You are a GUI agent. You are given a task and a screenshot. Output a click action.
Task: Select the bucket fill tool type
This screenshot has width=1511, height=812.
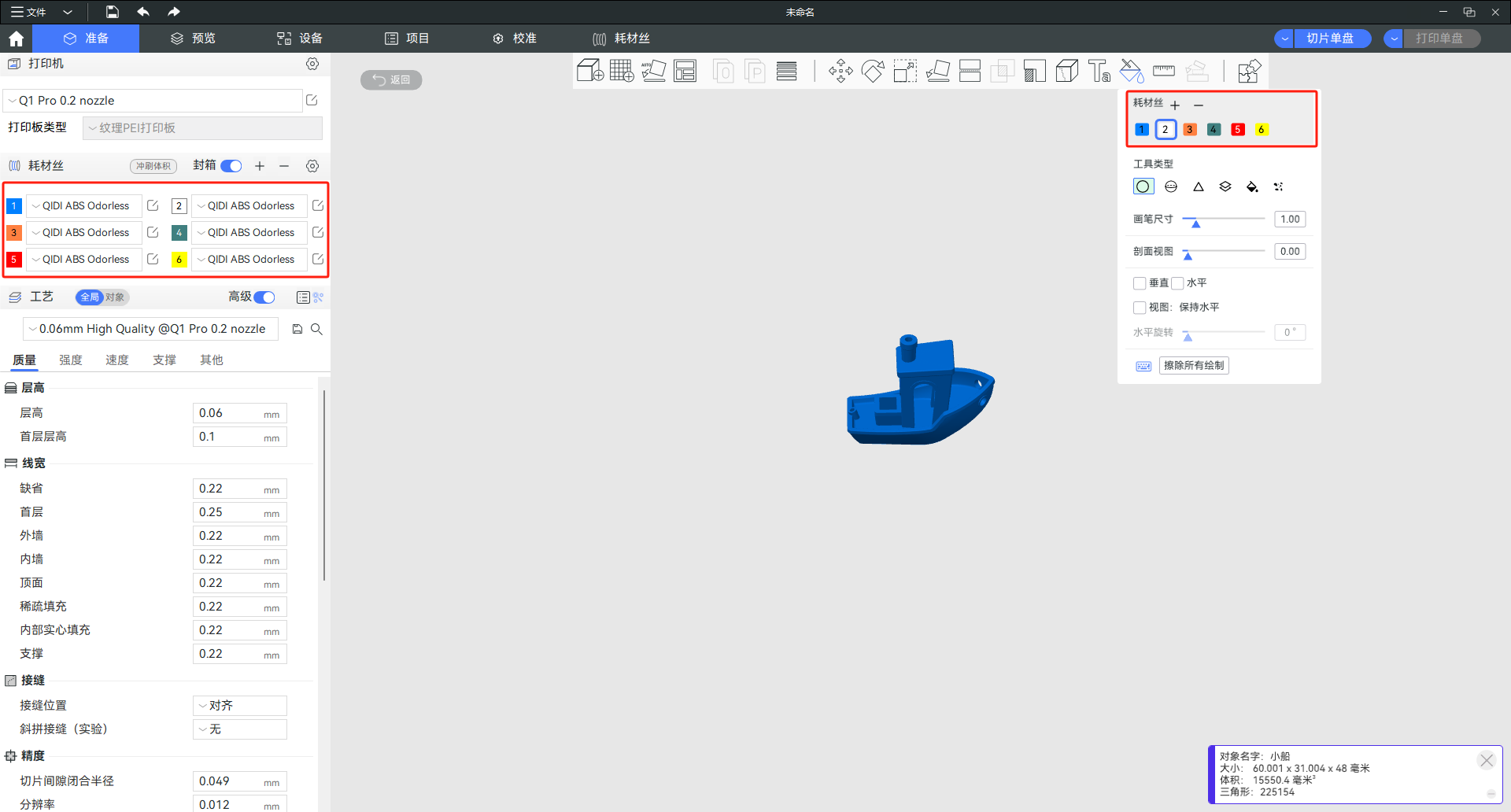[x=1251, y=186]
